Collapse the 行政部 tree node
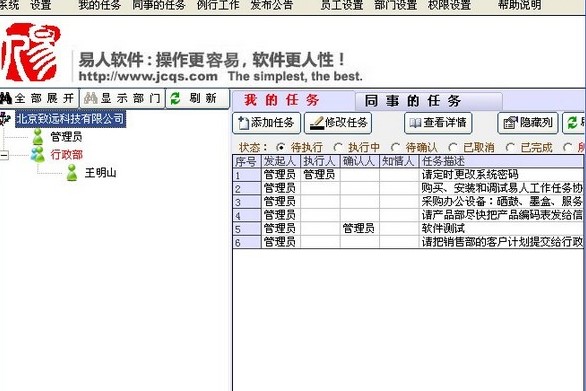Image resolution: width=586 pixels, height=391 pixels. click(4, 155)
